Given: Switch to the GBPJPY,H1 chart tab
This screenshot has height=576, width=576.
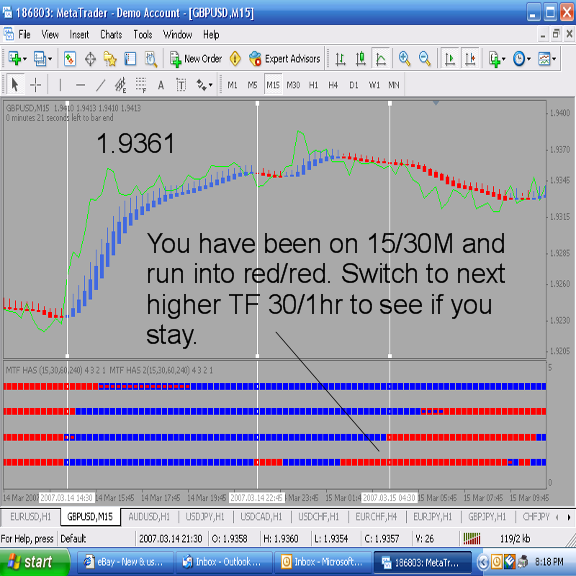Looking at the screenshot, I should [487, 517].
